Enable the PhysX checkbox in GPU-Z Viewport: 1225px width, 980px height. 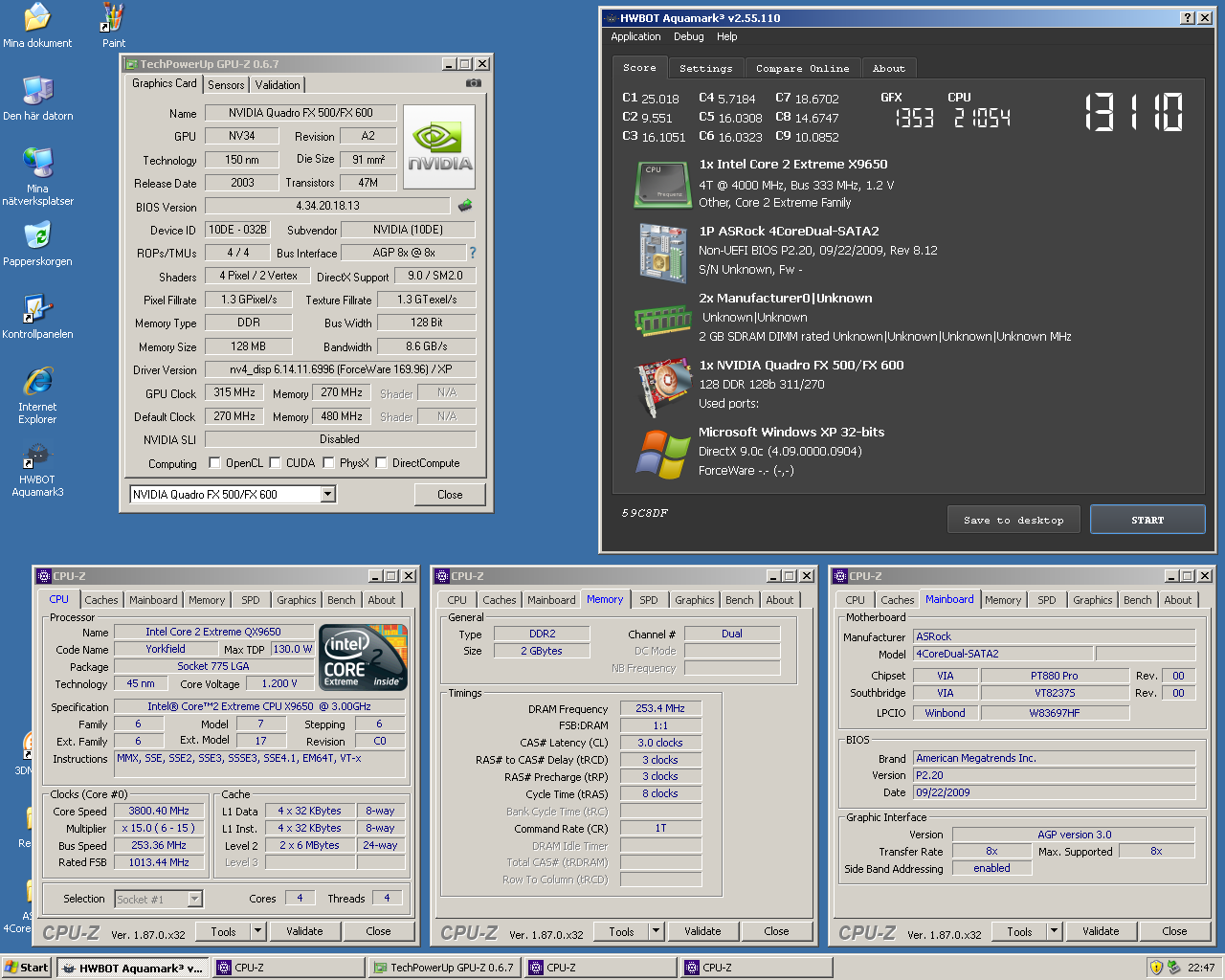click(x=328, y=463)
